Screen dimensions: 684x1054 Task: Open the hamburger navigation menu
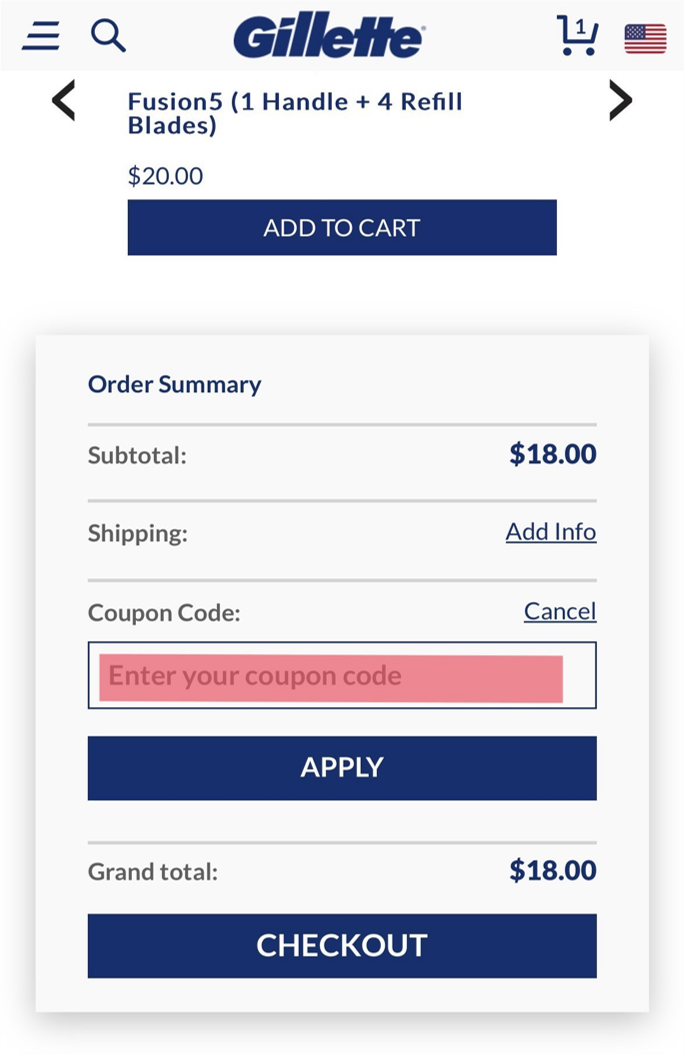(x=40, y=35)
